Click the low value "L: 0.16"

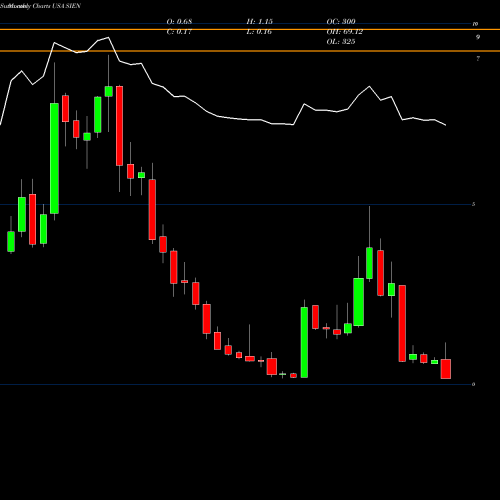click(259, 32)
